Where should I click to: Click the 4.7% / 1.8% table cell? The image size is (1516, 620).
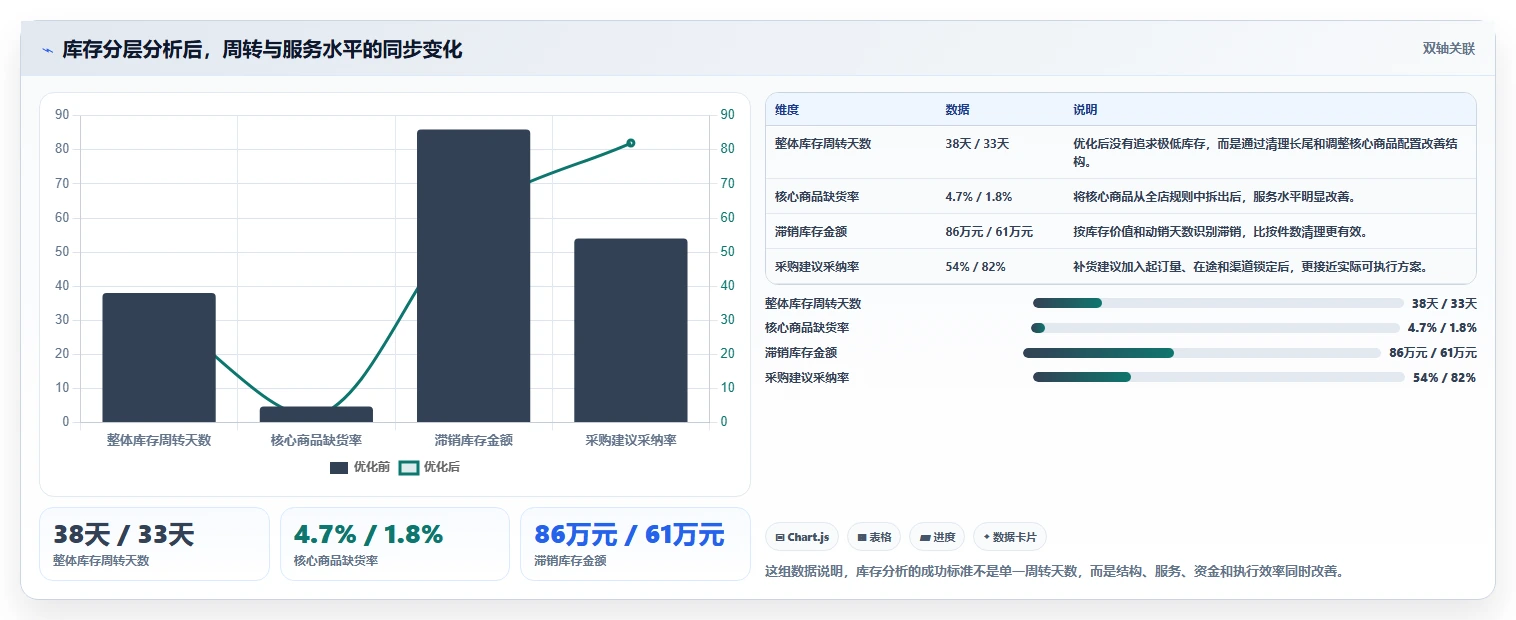(978, 197)
